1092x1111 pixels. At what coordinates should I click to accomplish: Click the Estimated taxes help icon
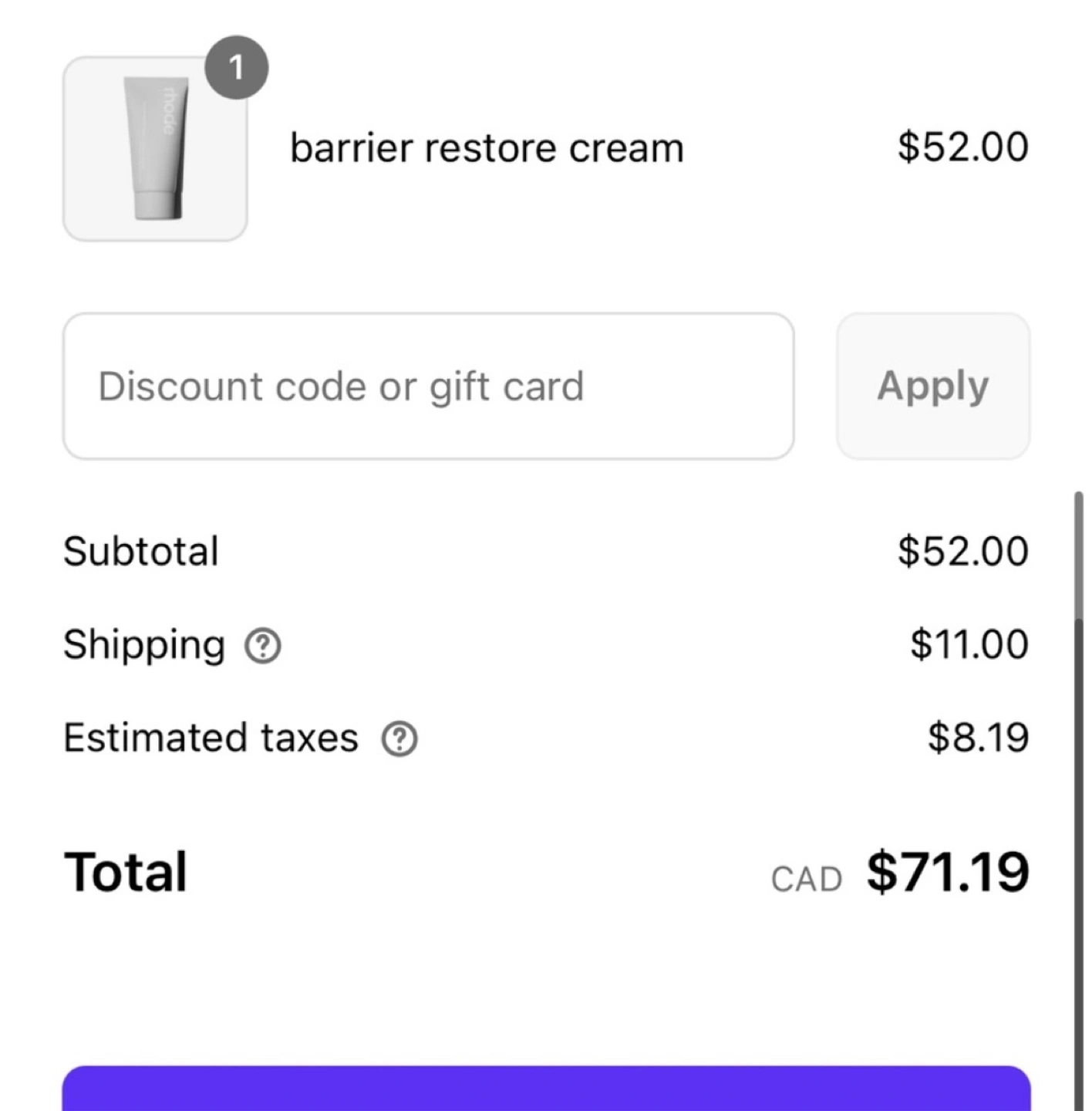coord(399,739)
